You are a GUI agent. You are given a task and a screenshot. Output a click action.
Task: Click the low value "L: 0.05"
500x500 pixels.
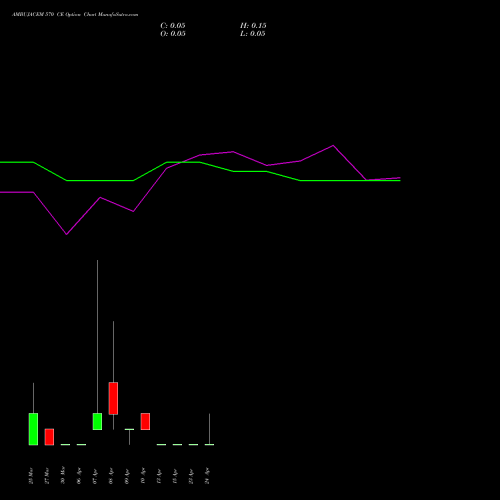[x=253, y=34]
